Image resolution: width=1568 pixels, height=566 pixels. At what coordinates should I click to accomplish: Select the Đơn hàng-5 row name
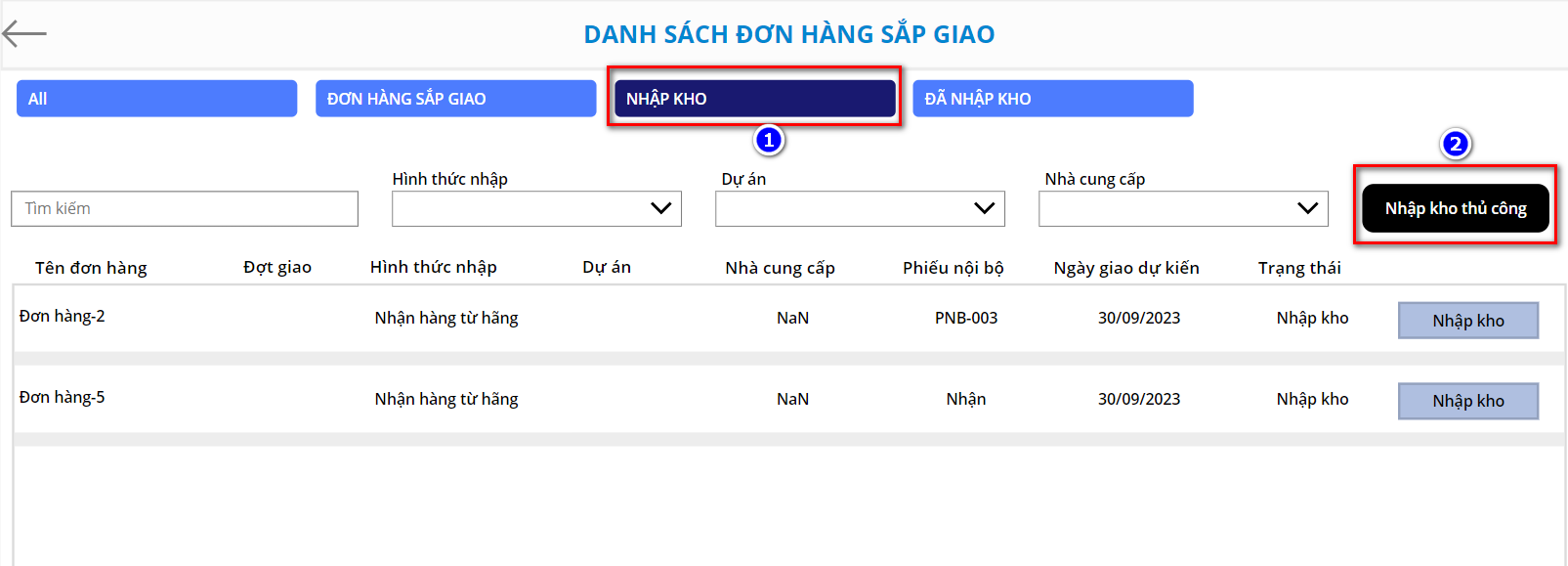[63, 397]
